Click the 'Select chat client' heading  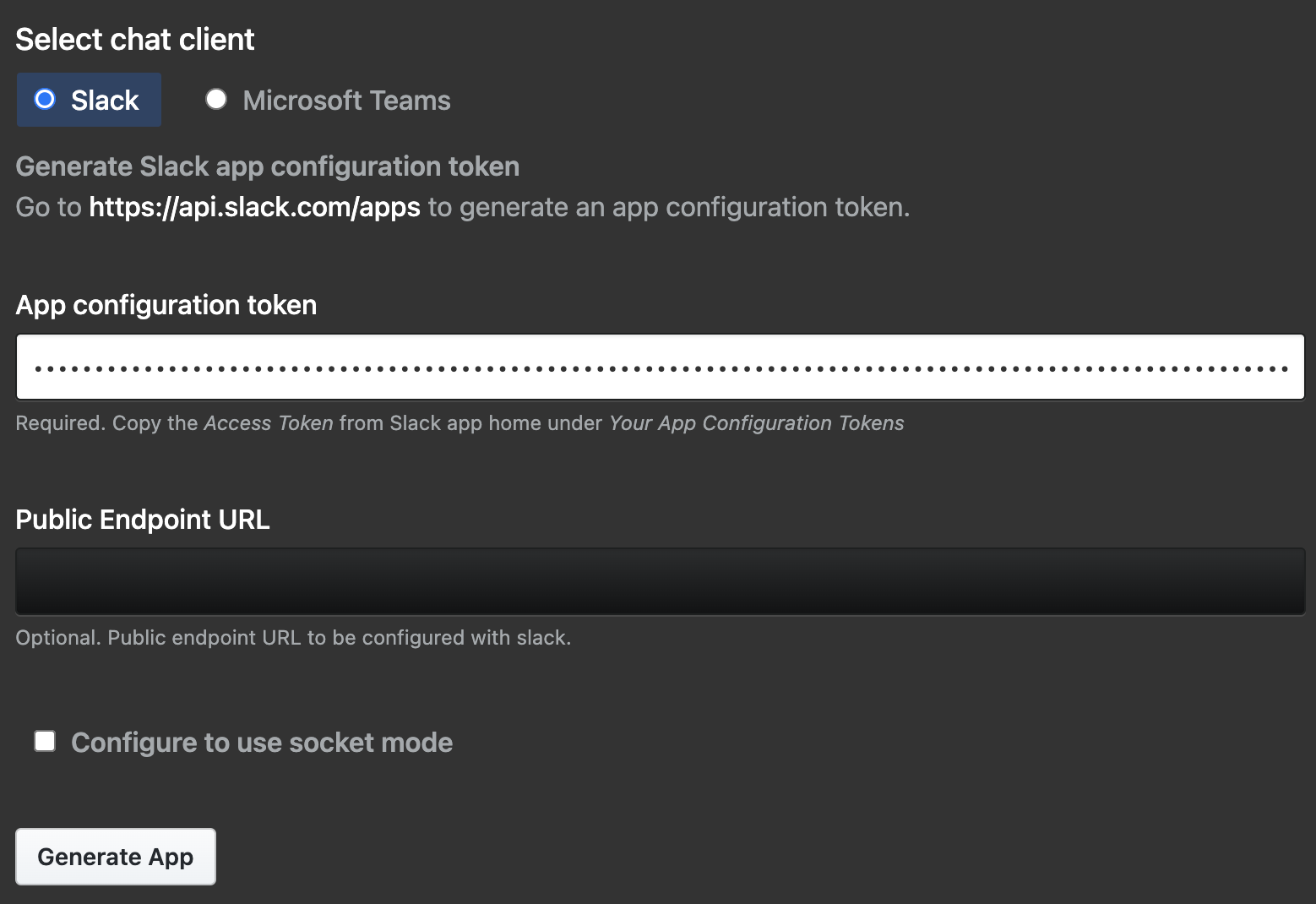[x=135, y=40]
